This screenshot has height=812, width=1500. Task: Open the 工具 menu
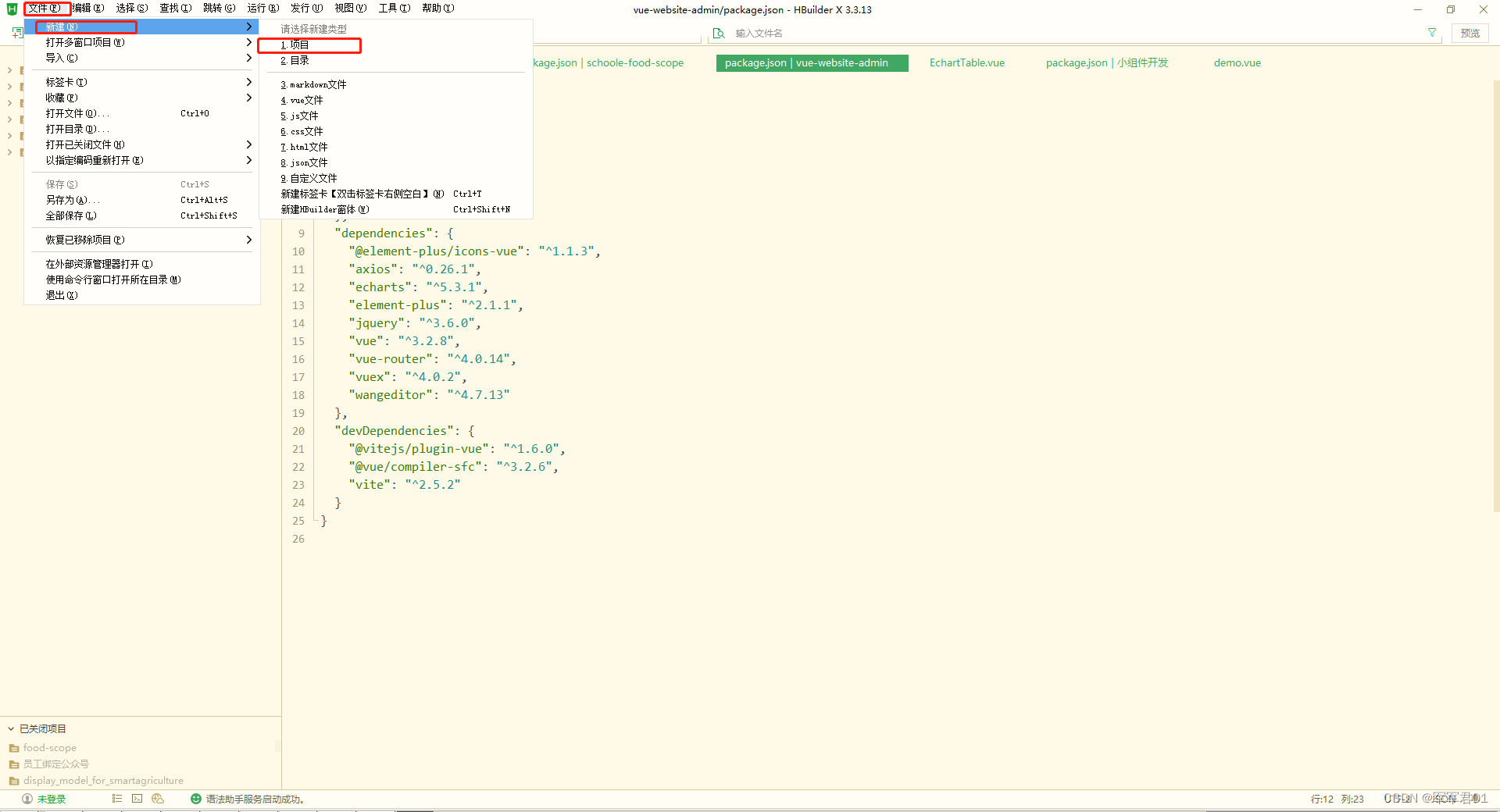pyautogui.click(x=395, y=9)
